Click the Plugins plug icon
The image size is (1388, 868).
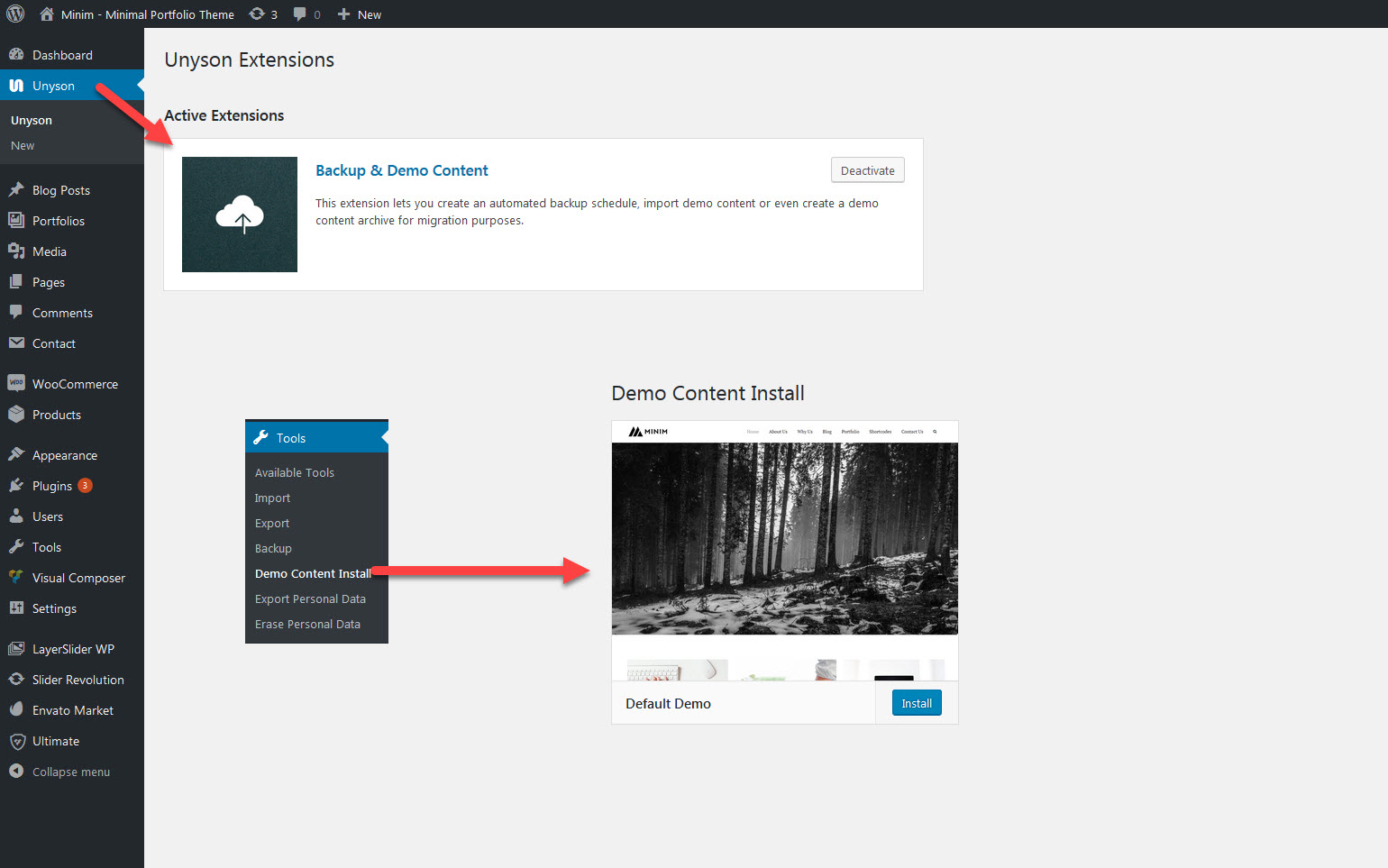16,486
